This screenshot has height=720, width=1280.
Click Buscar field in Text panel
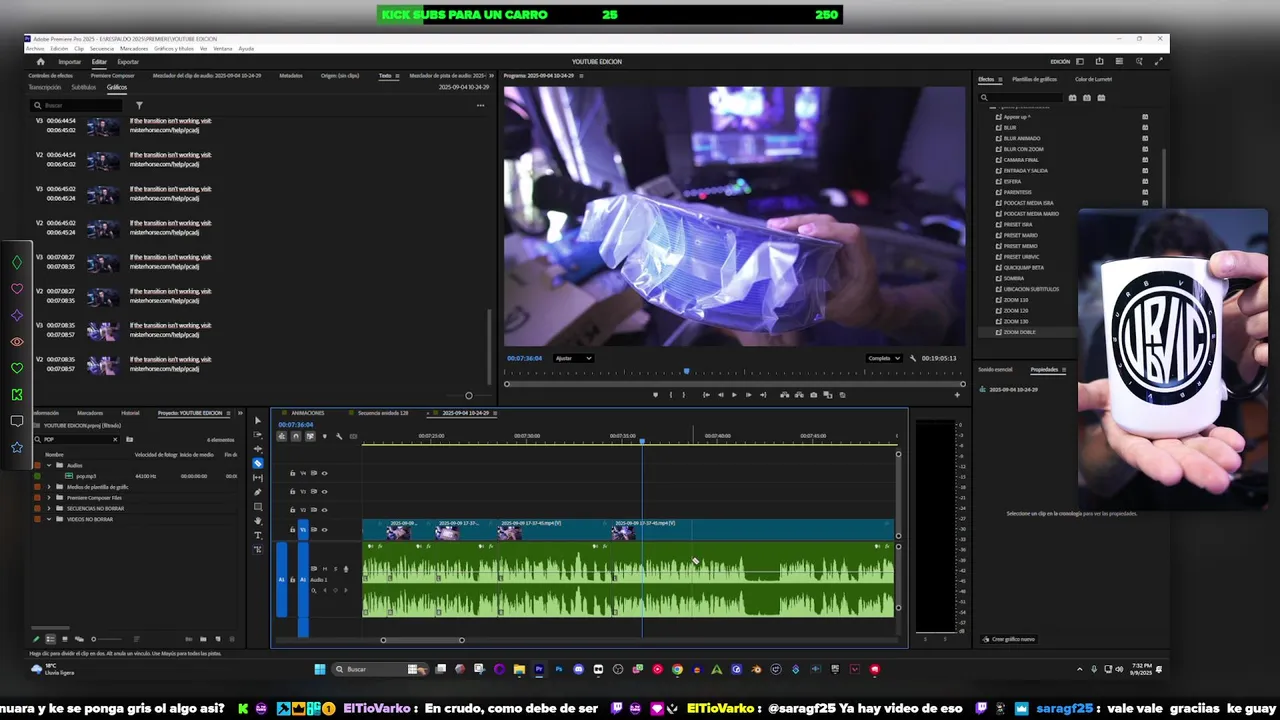75,105
